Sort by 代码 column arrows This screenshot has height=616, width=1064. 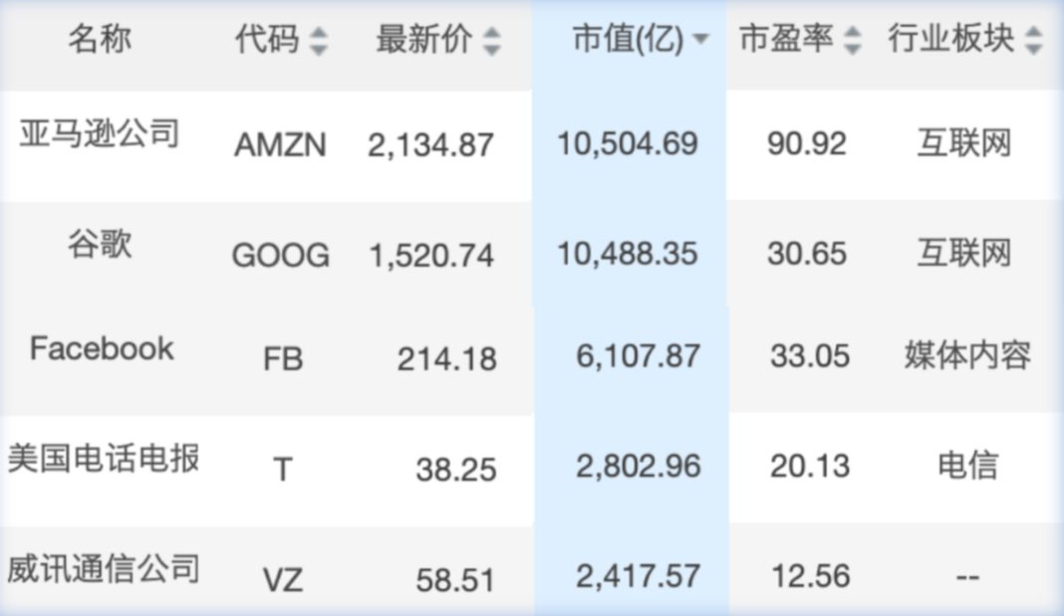pos(318,41)
